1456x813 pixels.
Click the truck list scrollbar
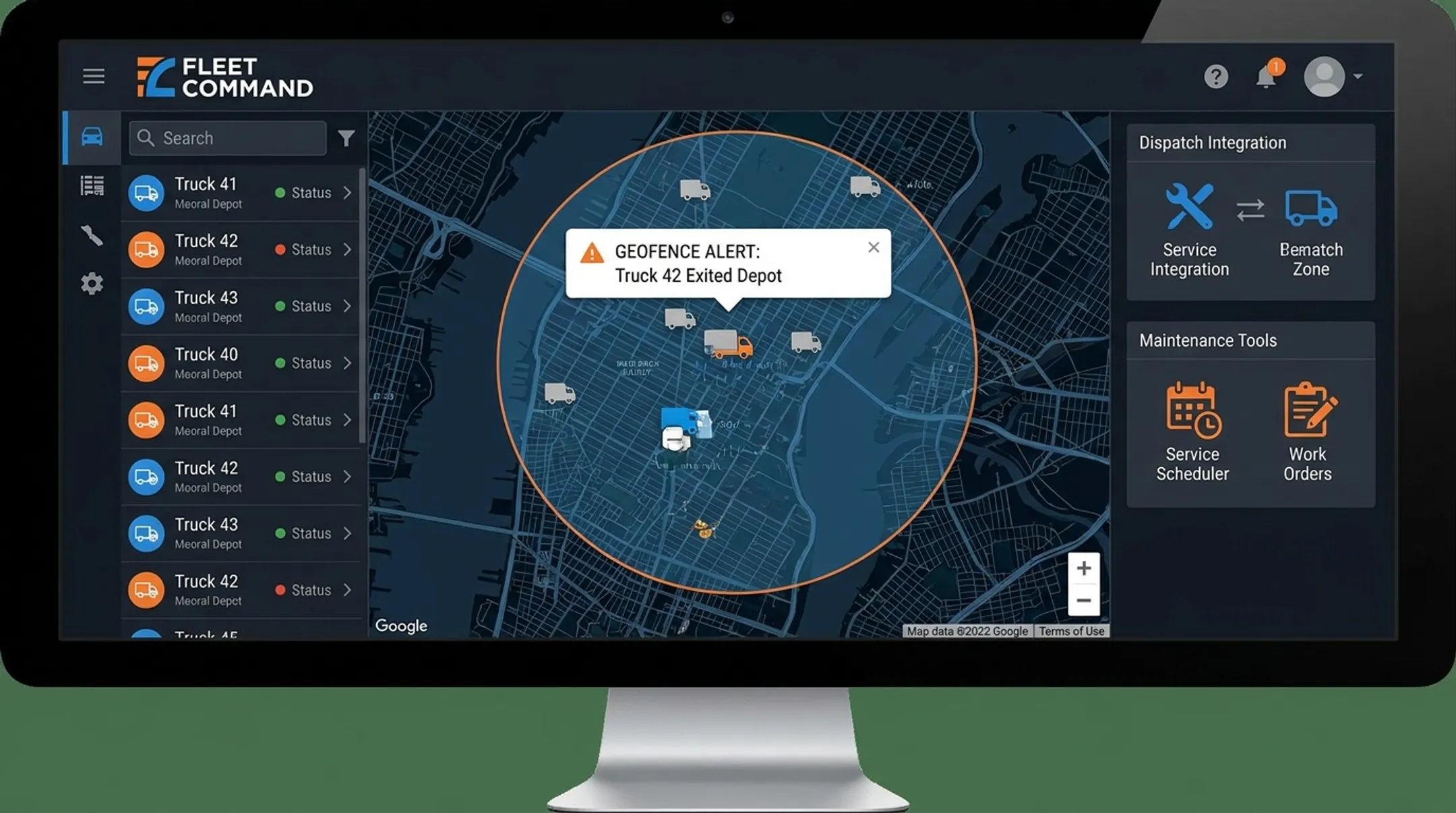point(363,306)
